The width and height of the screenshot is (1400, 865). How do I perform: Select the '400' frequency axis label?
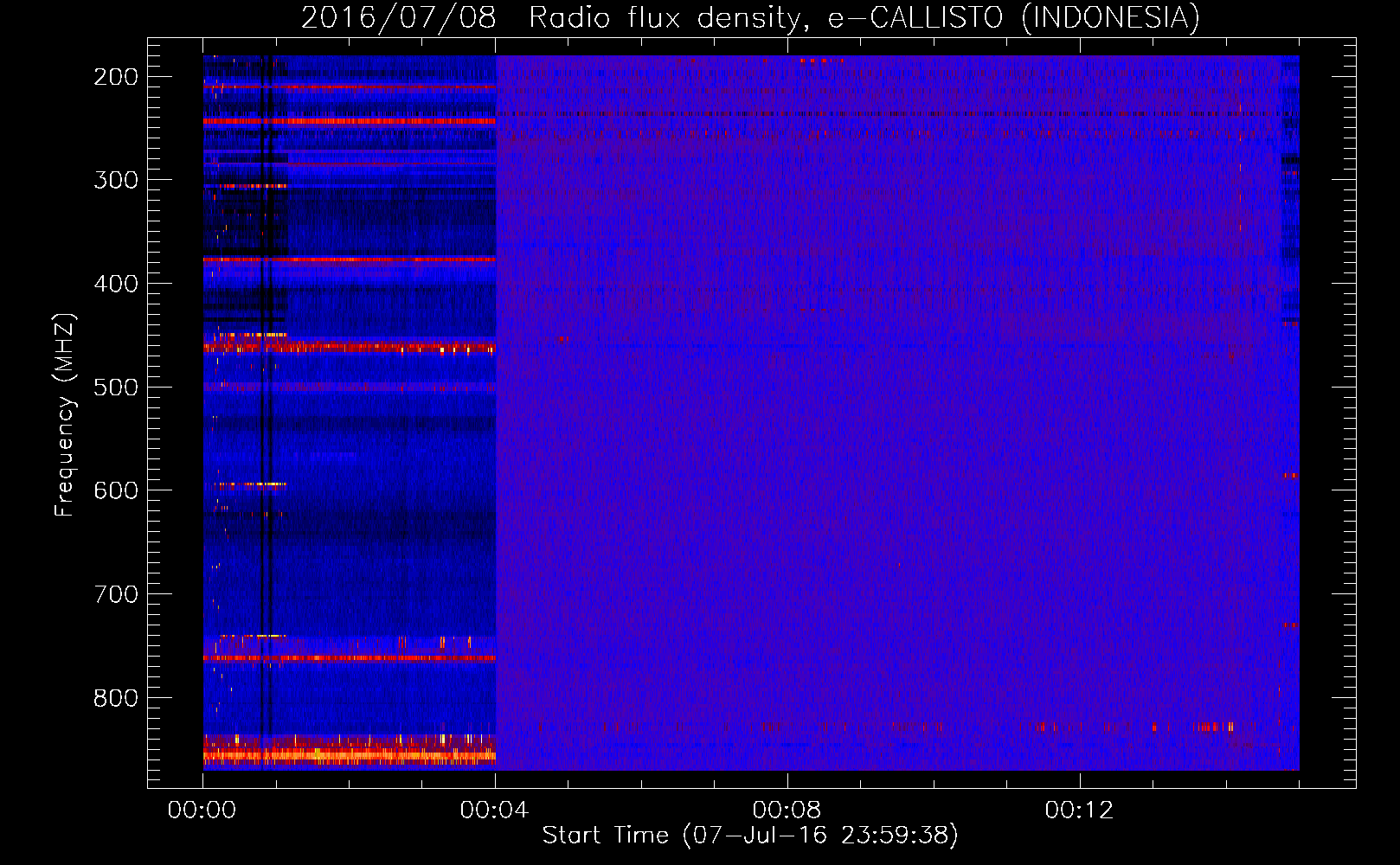coord(115,284)
